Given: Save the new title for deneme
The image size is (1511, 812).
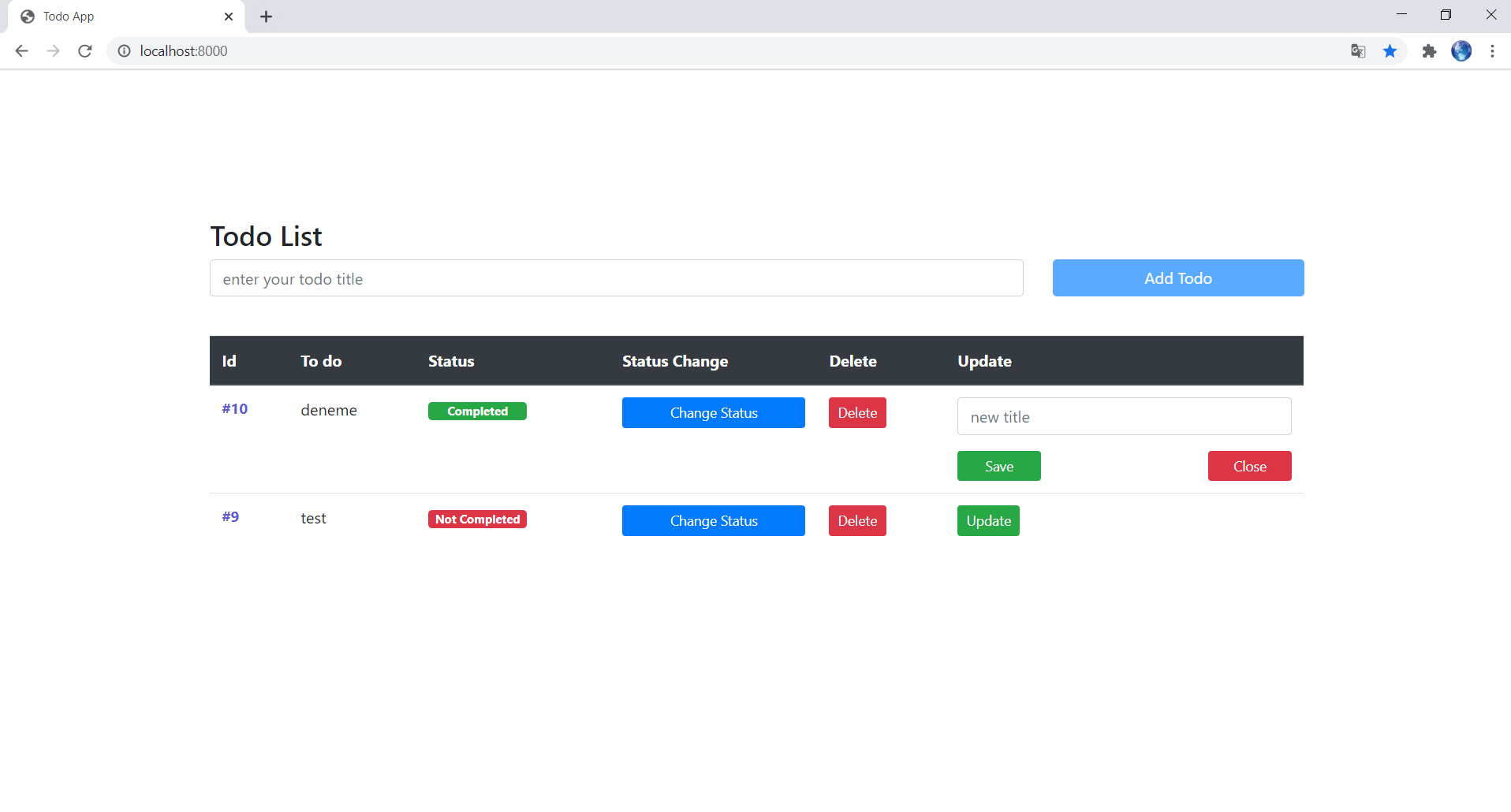Looking at the screenshot, I should coord(999,466).
